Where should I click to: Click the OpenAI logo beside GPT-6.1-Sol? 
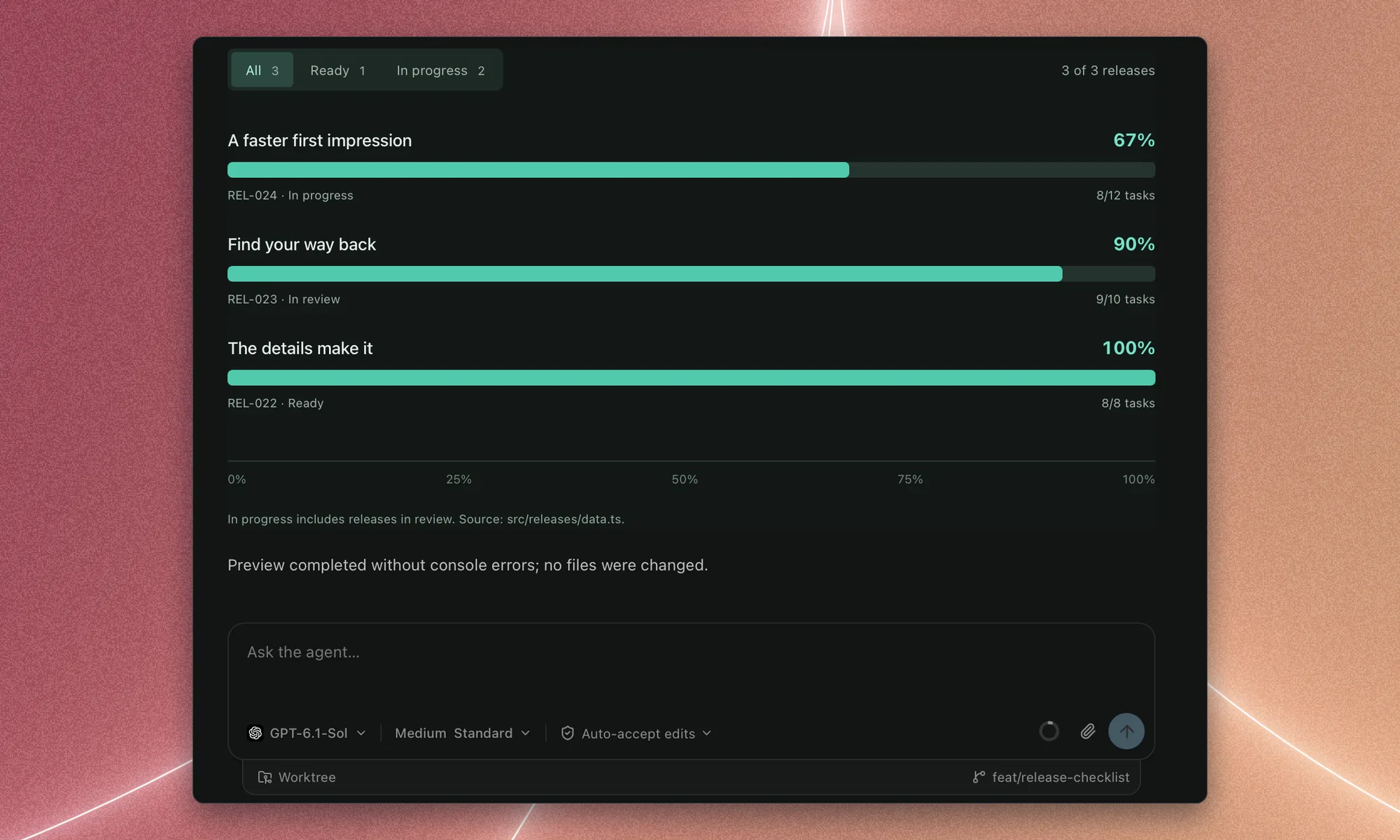[x=255, y=733]
